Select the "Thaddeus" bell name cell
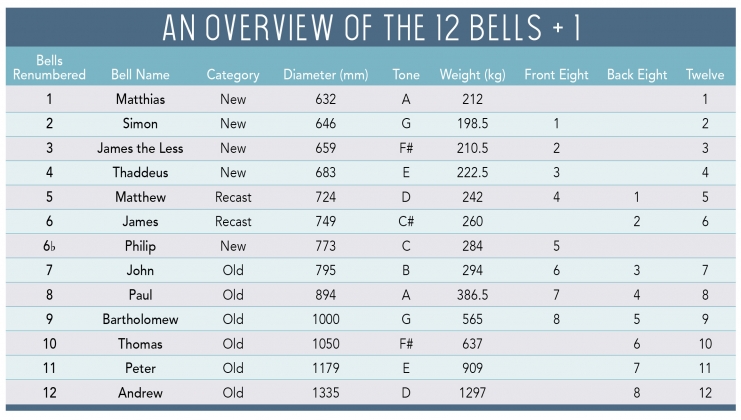 click(141, 173)
